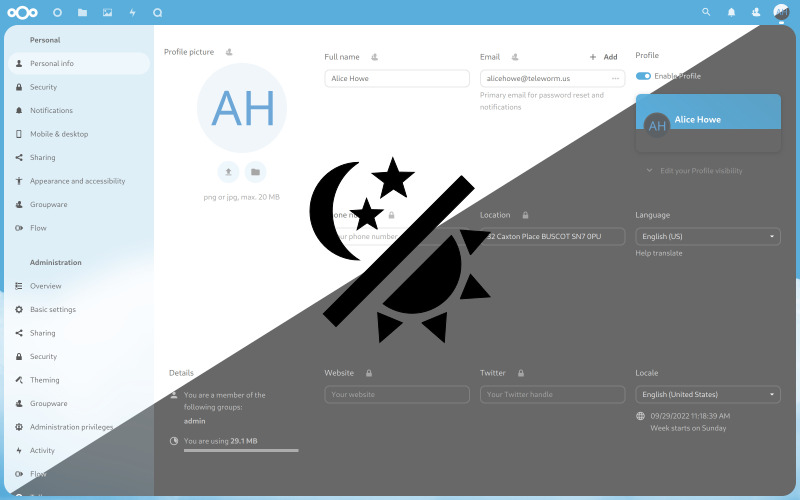Upload a new profile picture
The image size is (800, 500).
228,171
